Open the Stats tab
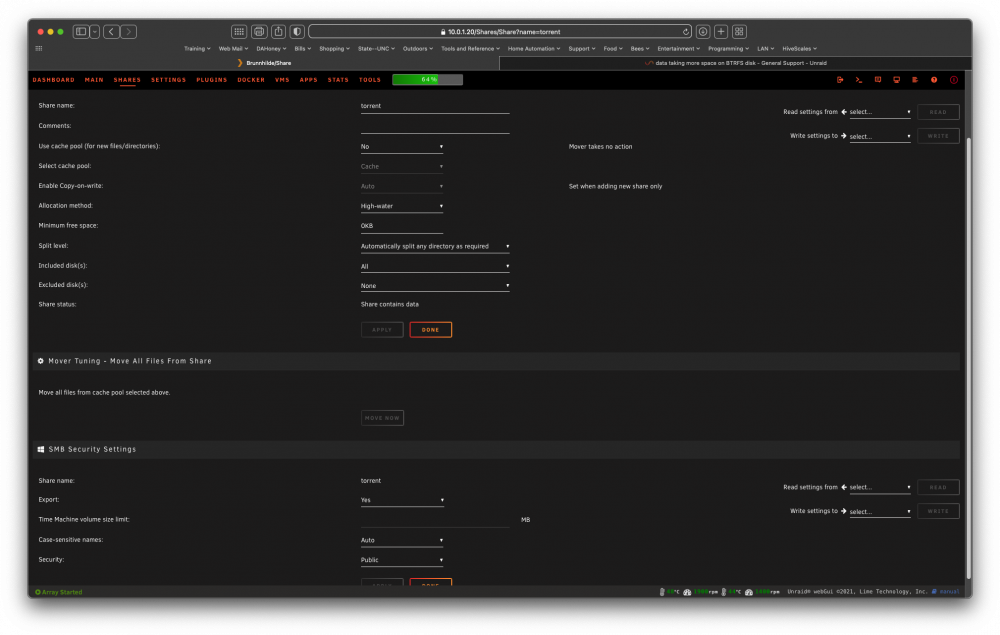 pyautogui.click(x=338, y=80)
